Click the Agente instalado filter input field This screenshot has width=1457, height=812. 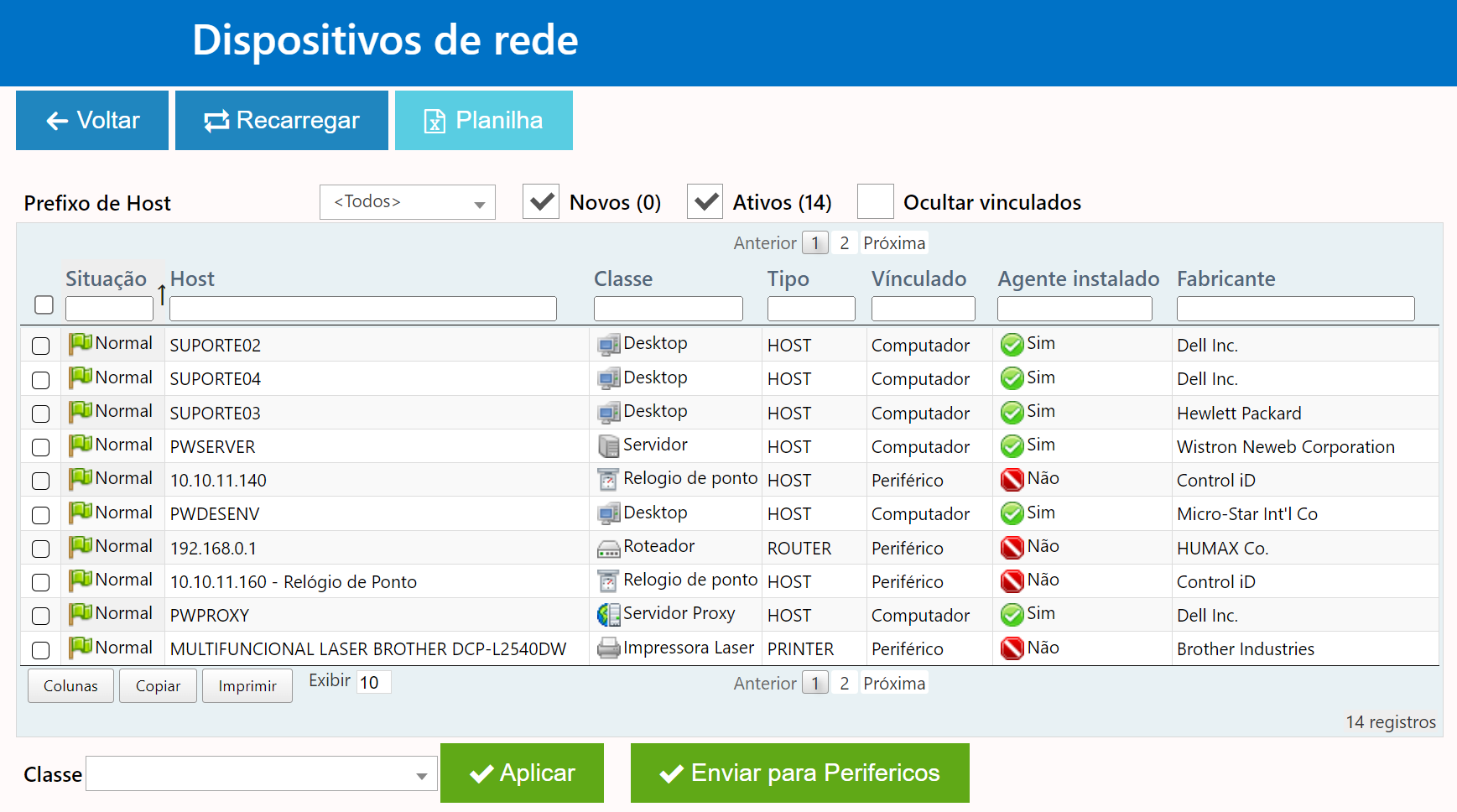tap(1075, 309)
